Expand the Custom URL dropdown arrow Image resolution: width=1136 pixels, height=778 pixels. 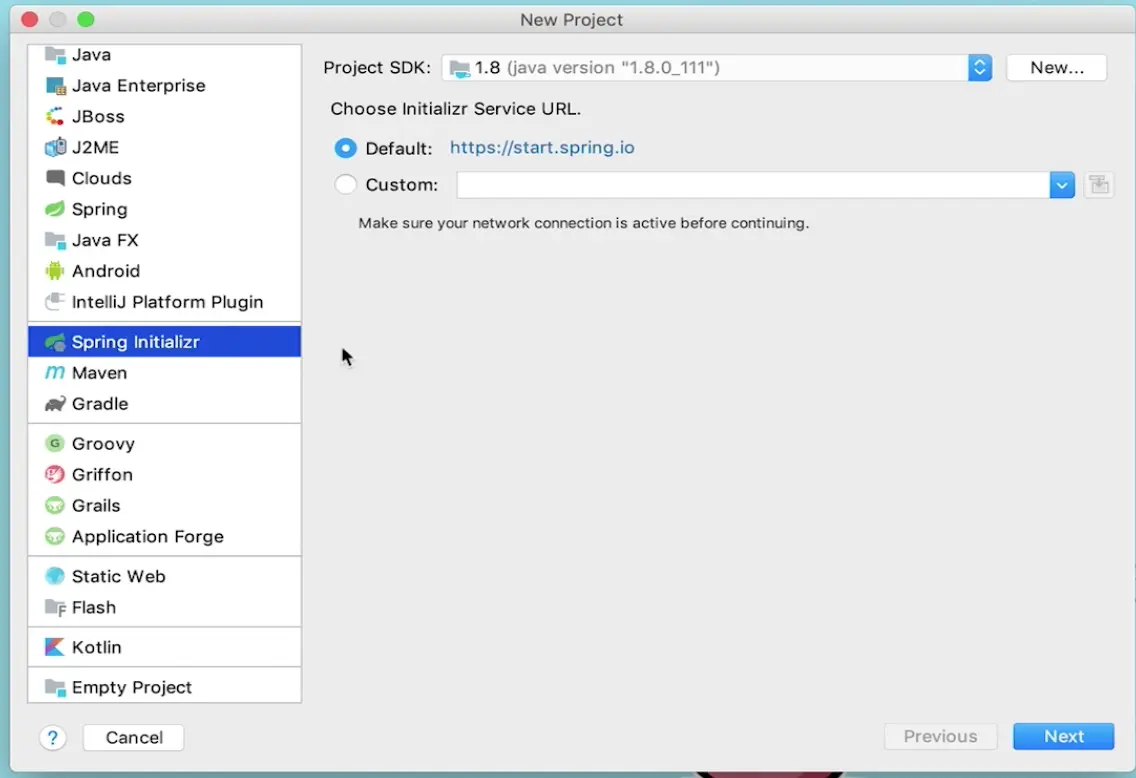[1061, 185]
